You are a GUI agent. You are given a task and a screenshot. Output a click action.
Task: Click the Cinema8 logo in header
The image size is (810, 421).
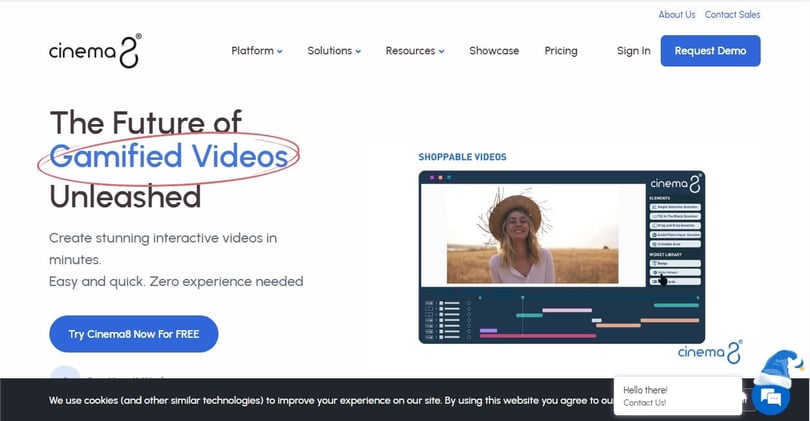point(95,51)
